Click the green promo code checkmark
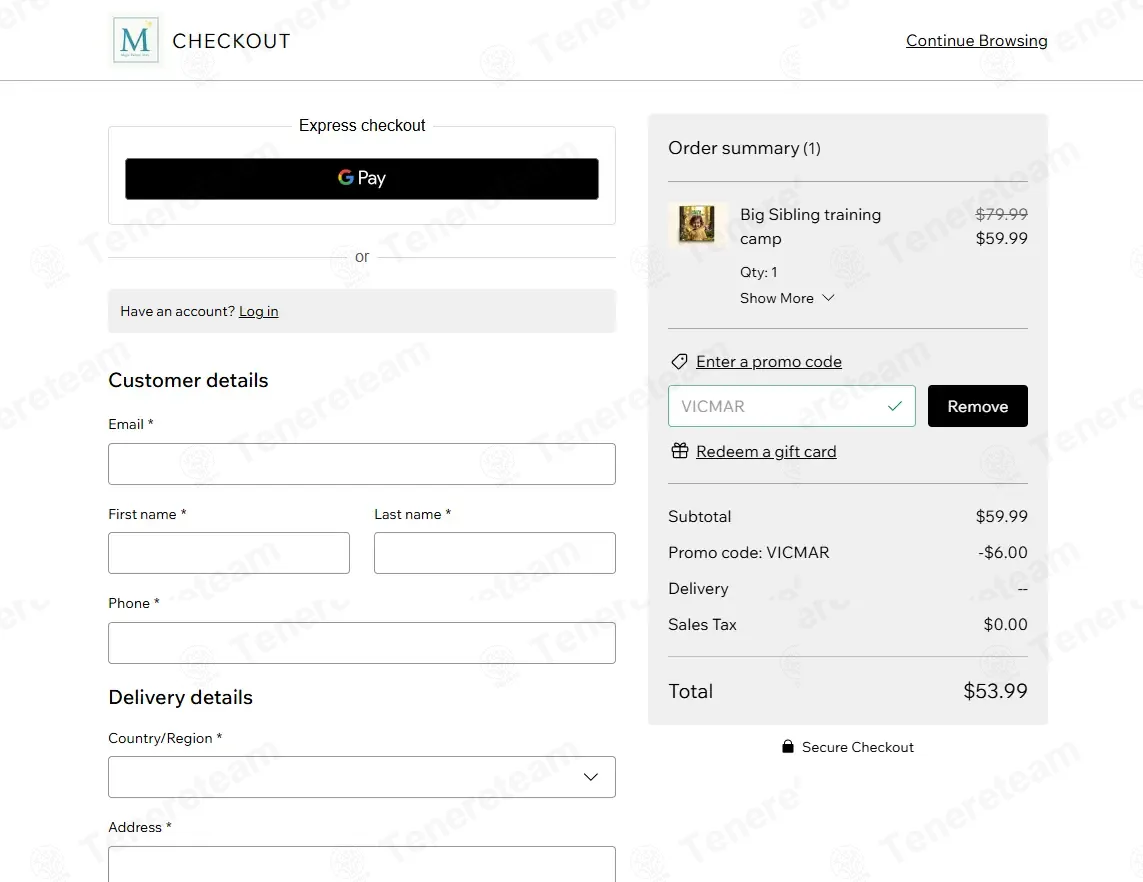Viewport: 1143px width, 882px height. (x=894, y=406)
